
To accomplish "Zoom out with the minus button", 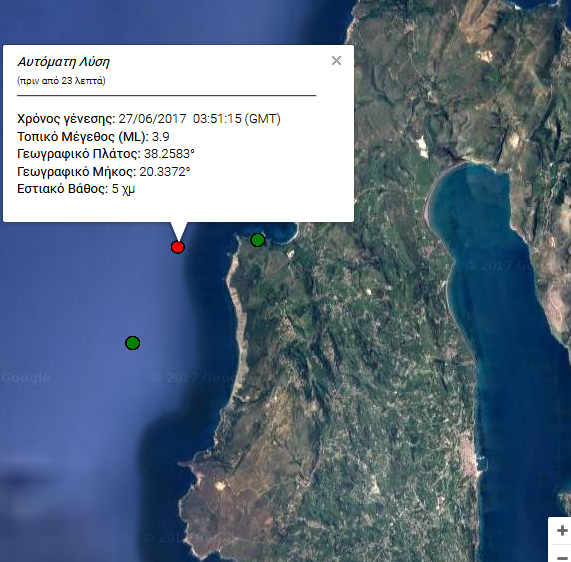I will point(562,556).
